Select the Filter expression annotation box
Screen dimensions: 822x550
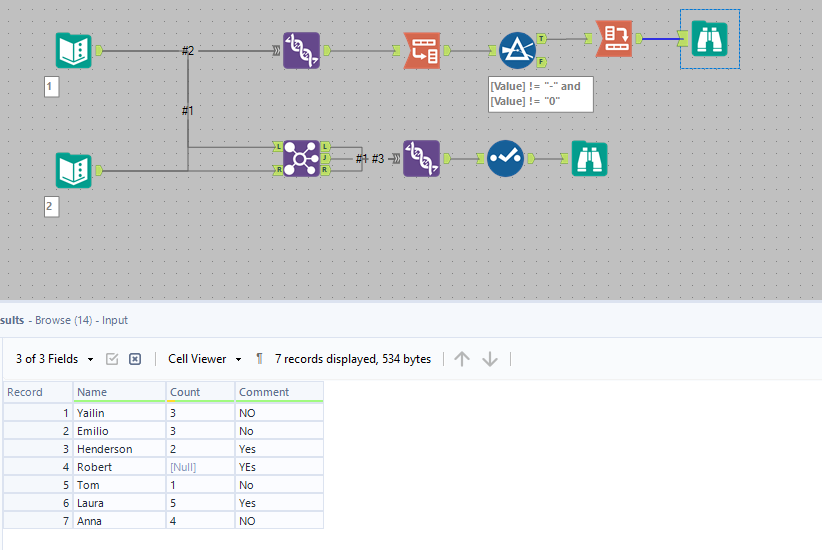541,94
